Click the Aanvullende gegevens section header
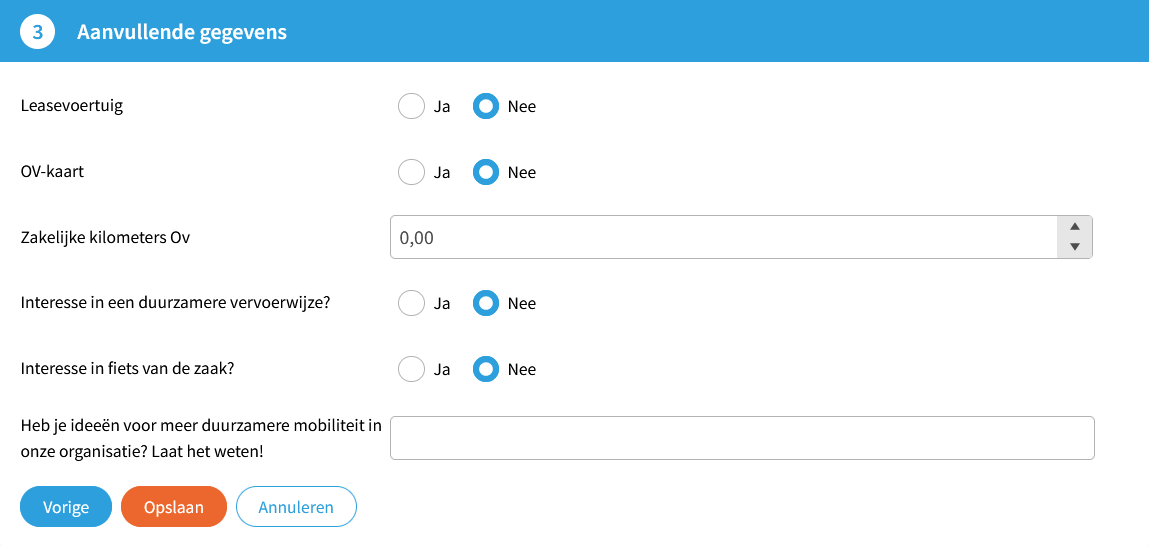Image resolution: width=1149 pixels, height=546 pixels. [x=182, y=32]
